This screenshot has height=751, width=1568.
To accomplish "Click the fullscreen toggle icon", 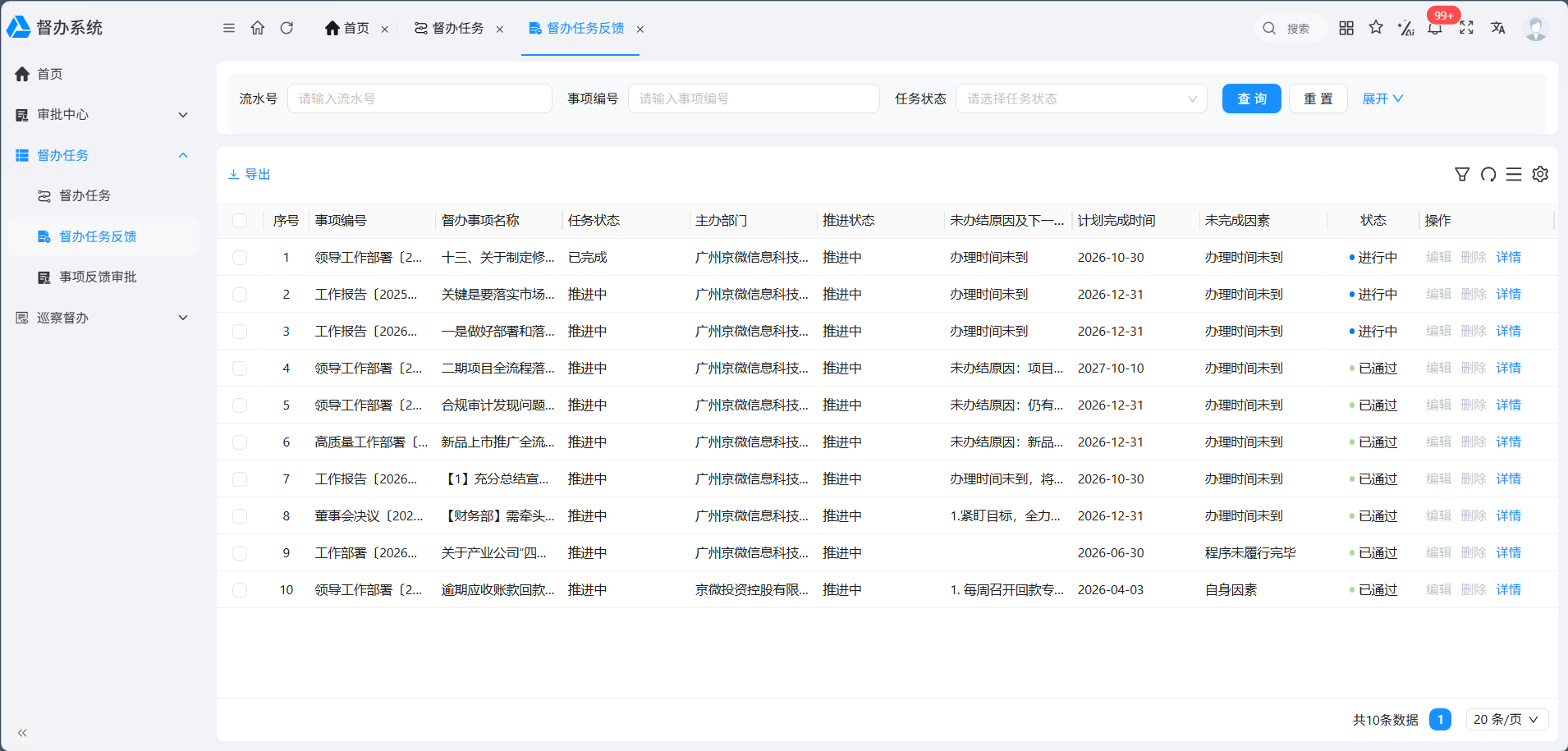I will 1466,28.
